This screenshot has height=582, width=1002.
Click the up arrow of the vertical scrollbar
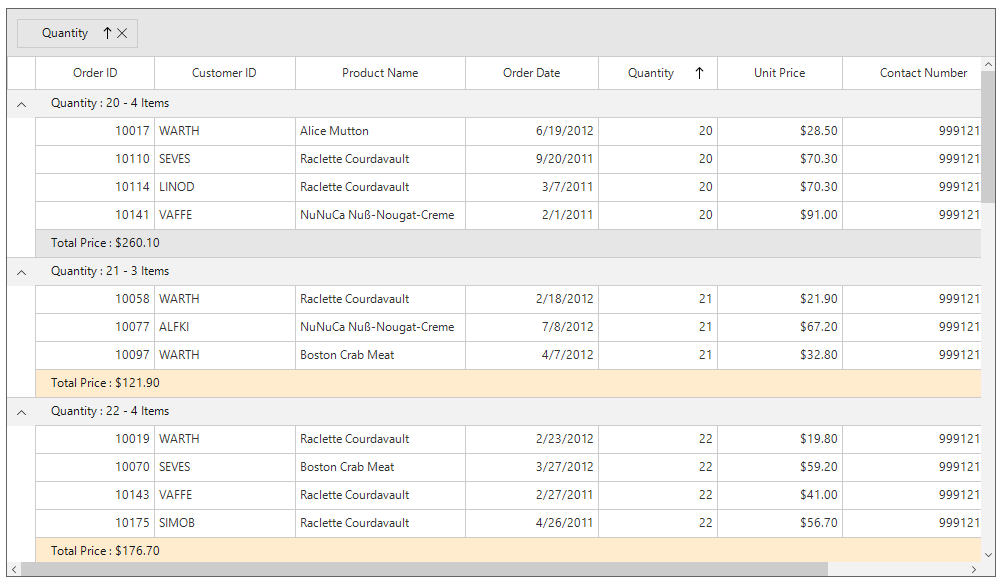tap(988, 63)
